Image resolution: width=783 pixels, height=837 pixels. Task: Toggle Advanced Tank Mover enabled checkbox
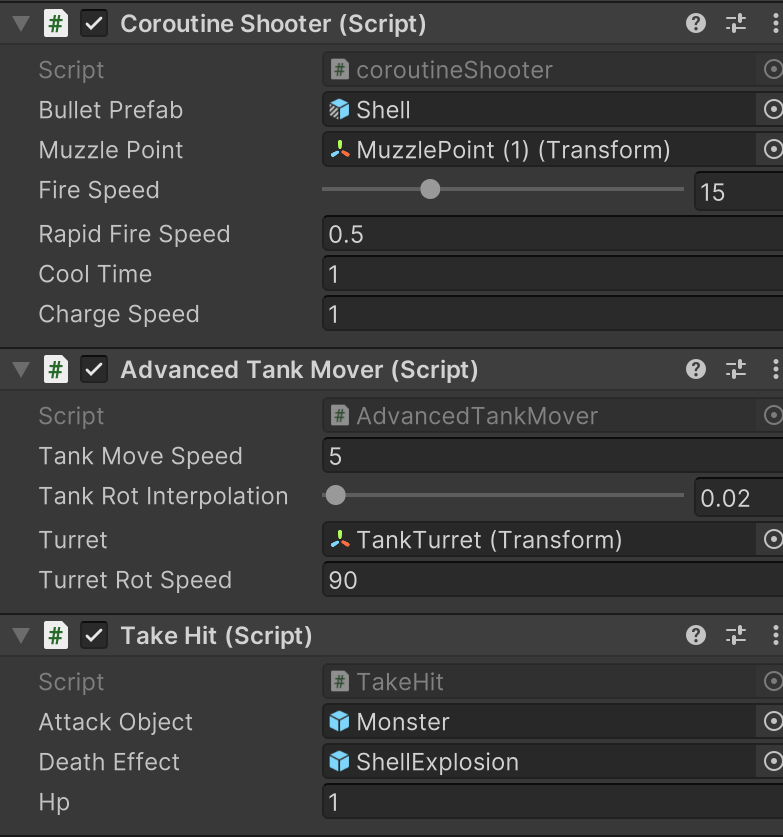click(94, 370)
